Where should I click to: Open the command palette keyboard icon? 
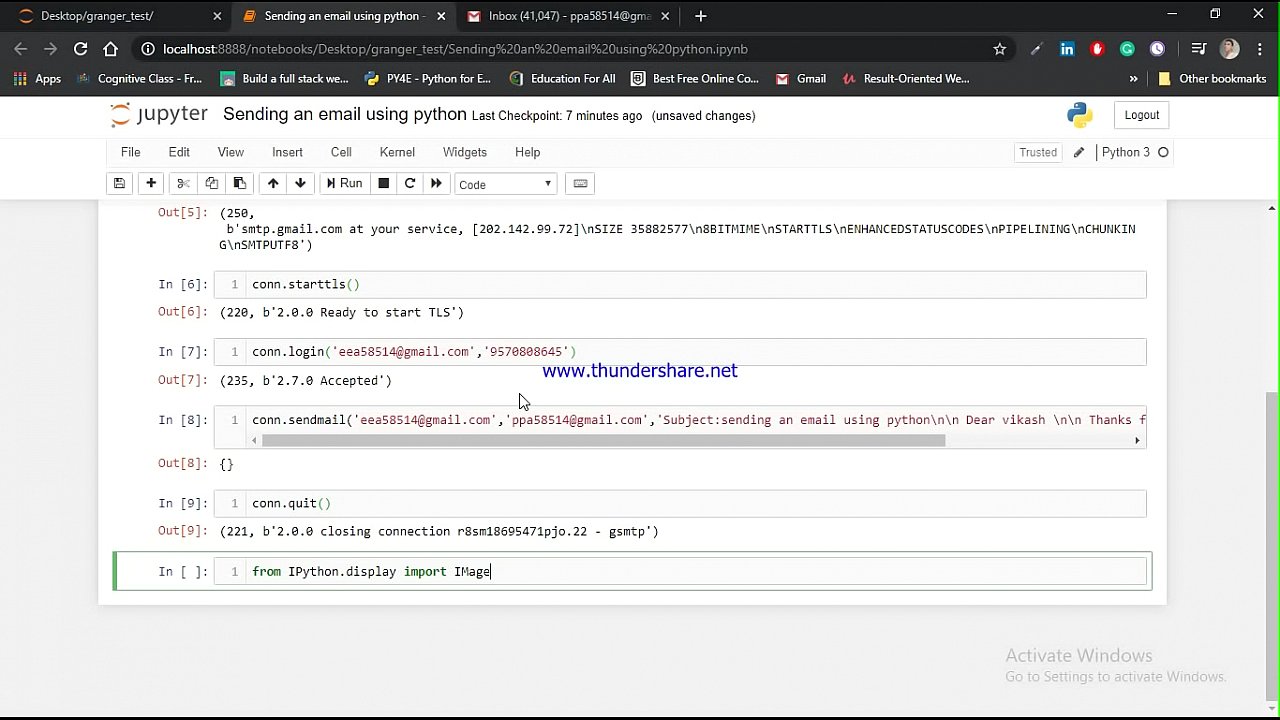click(580, 183)
